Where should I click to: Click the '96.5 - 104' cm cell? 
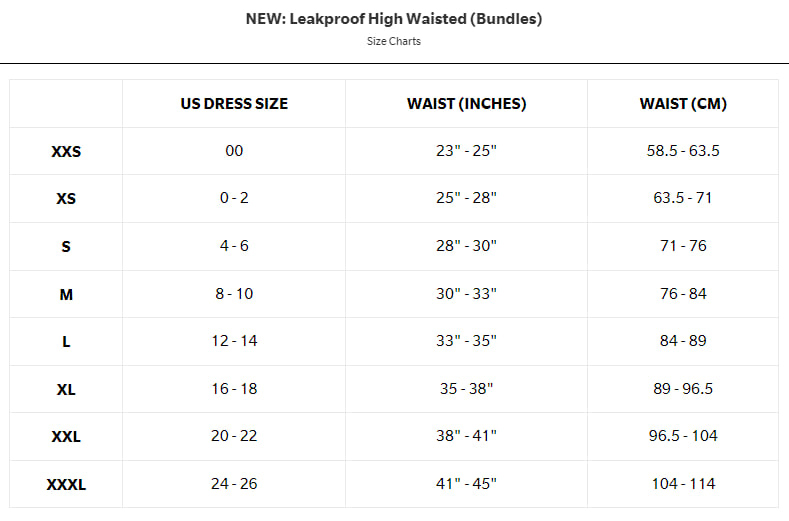click(x=683, y=436)
